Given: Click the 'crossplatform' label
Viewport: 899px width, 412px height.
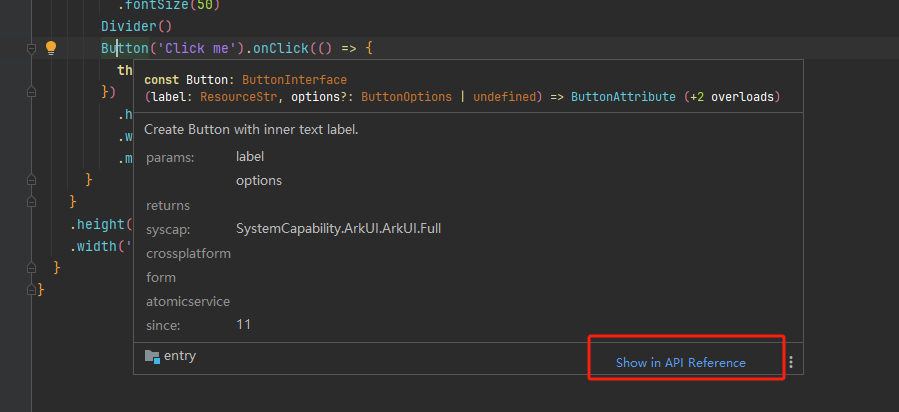Looking at the screenshot, I should coord(188,253).
